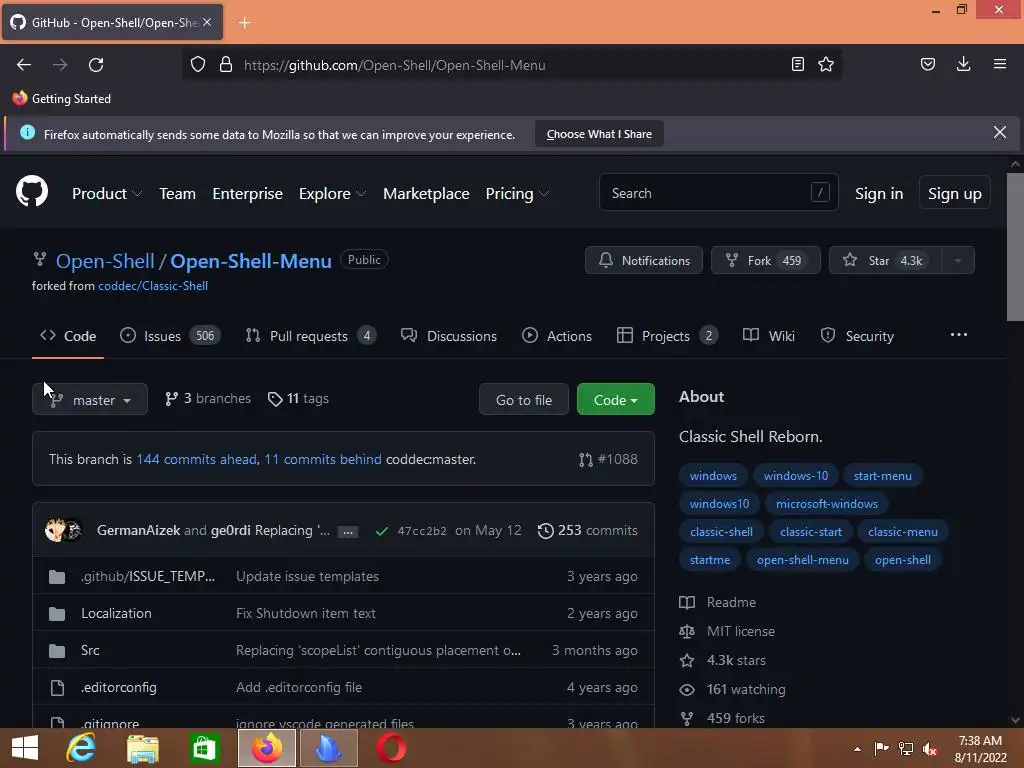Switch to the Actions tab
Image resolution: width=1024 pixels, height=768 pixels.
pyautogui.click(x=556, y=336)
